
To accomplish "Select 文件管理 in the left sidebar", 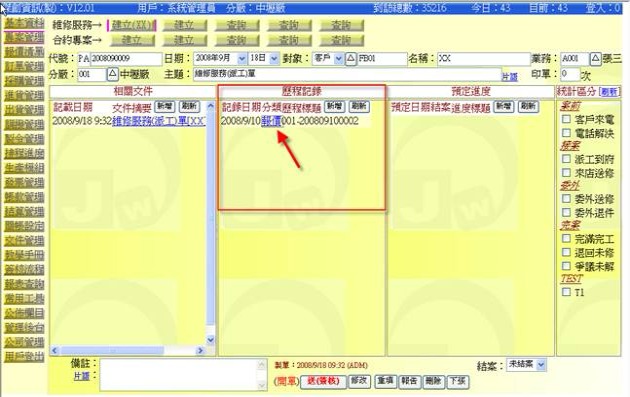I will (x=24, y=240).
